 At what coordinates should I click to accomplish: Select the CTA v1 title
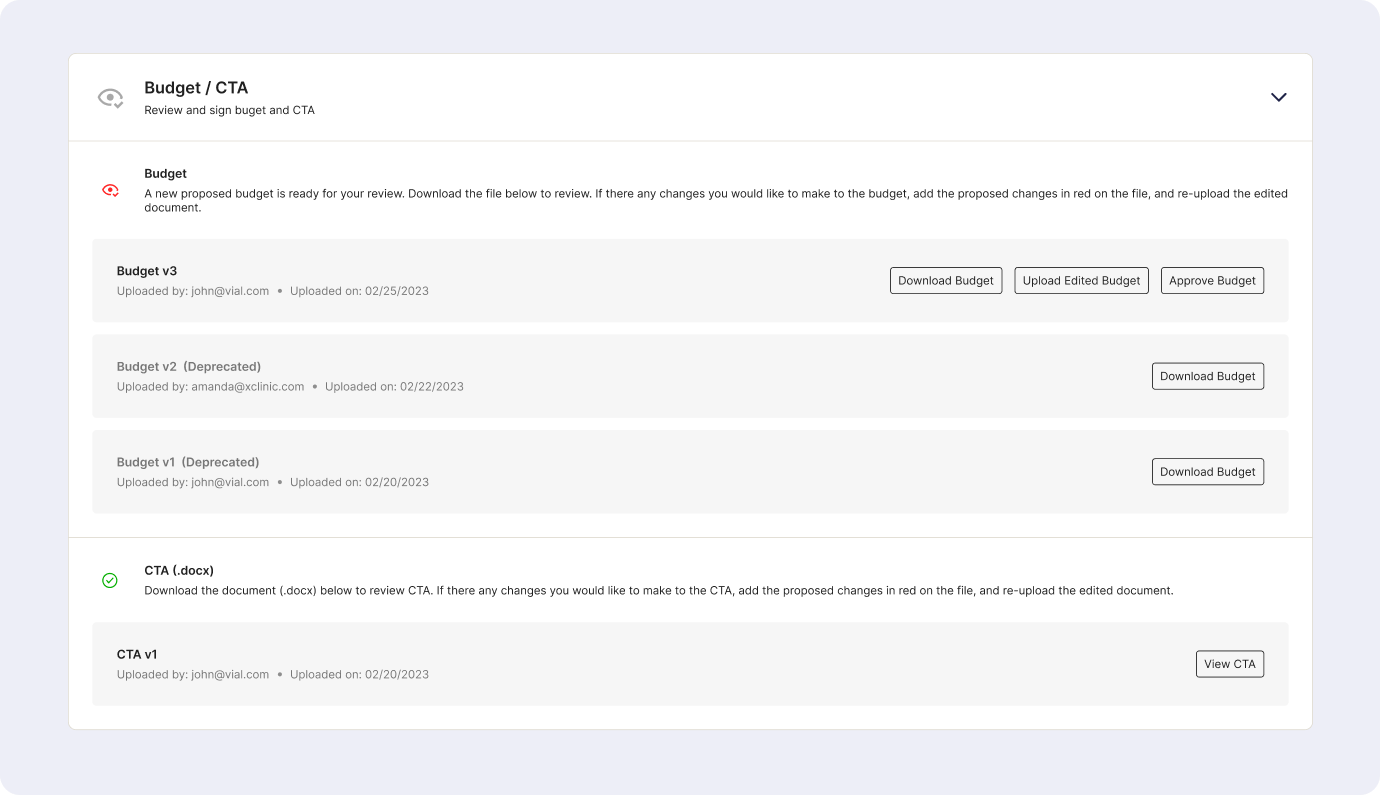pos(137,655)
